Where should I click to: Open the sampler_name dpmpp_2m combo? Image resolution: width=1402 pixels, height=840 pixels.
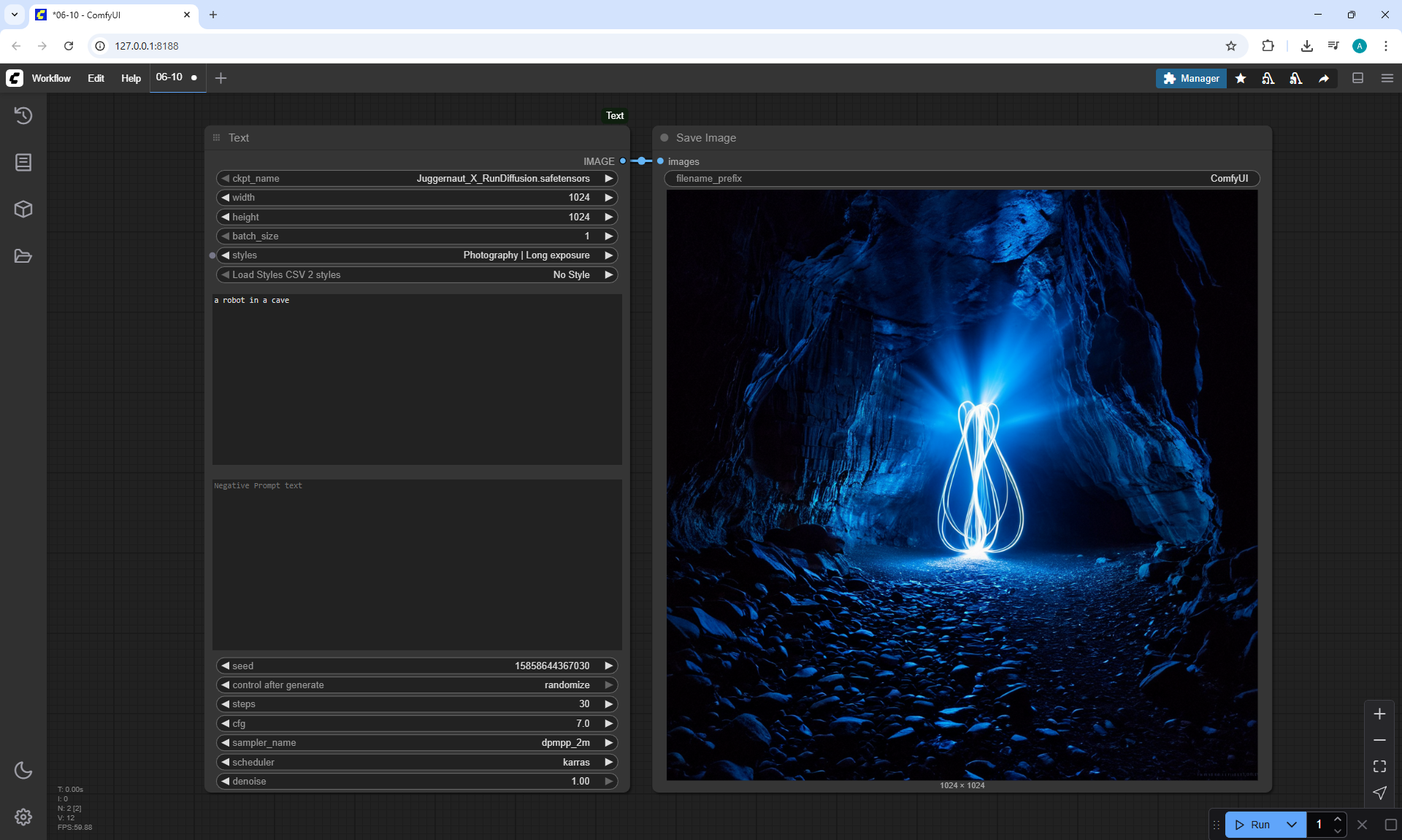[x=417, y=742]
